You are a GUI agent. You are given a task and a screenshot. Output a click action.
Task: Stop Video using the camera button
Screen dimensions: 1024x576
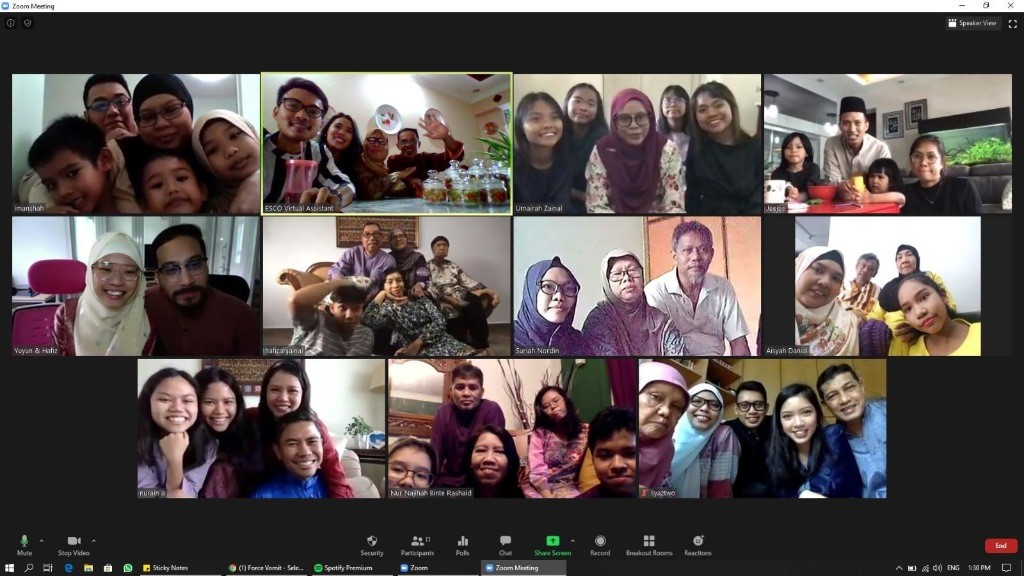[74, 545]
